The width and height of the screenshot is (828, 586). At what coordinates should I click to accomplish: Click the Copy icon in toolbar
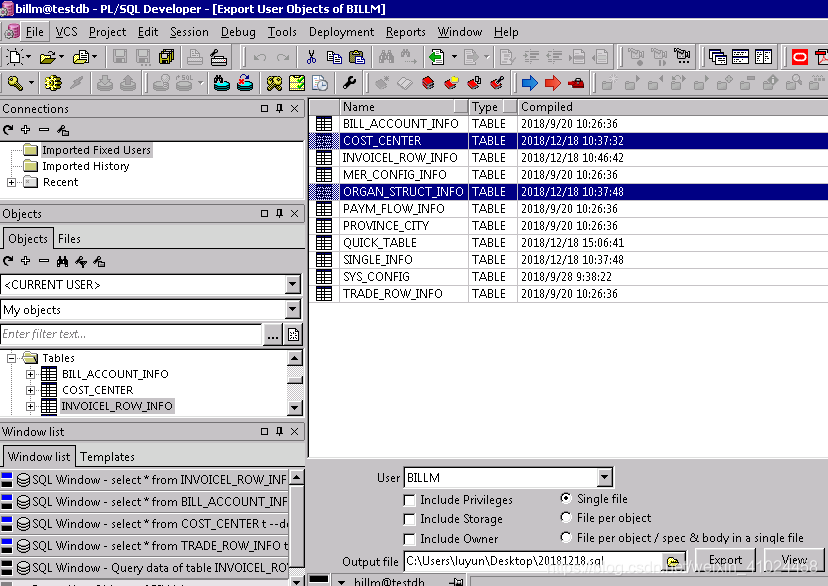pos(334,56)
